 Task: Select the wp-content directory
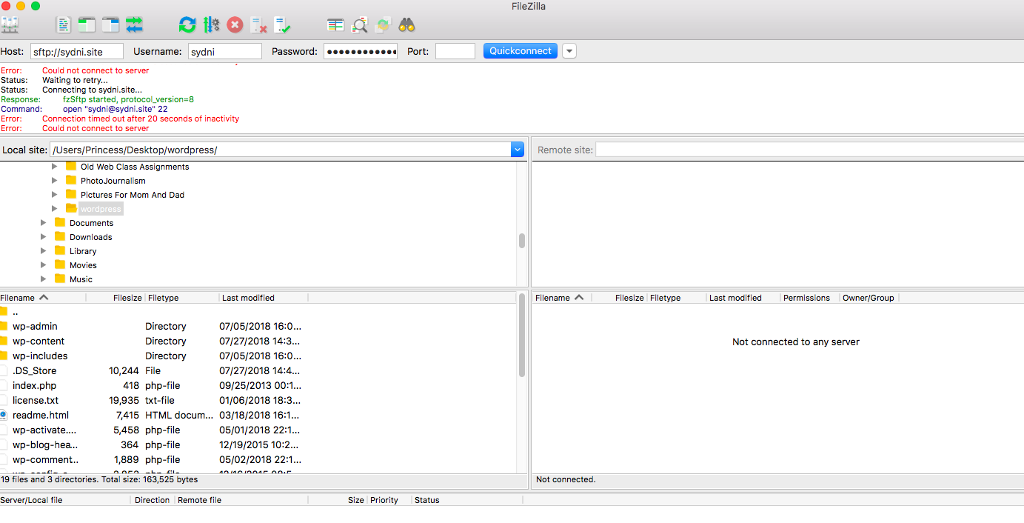[x=38, y=341]
